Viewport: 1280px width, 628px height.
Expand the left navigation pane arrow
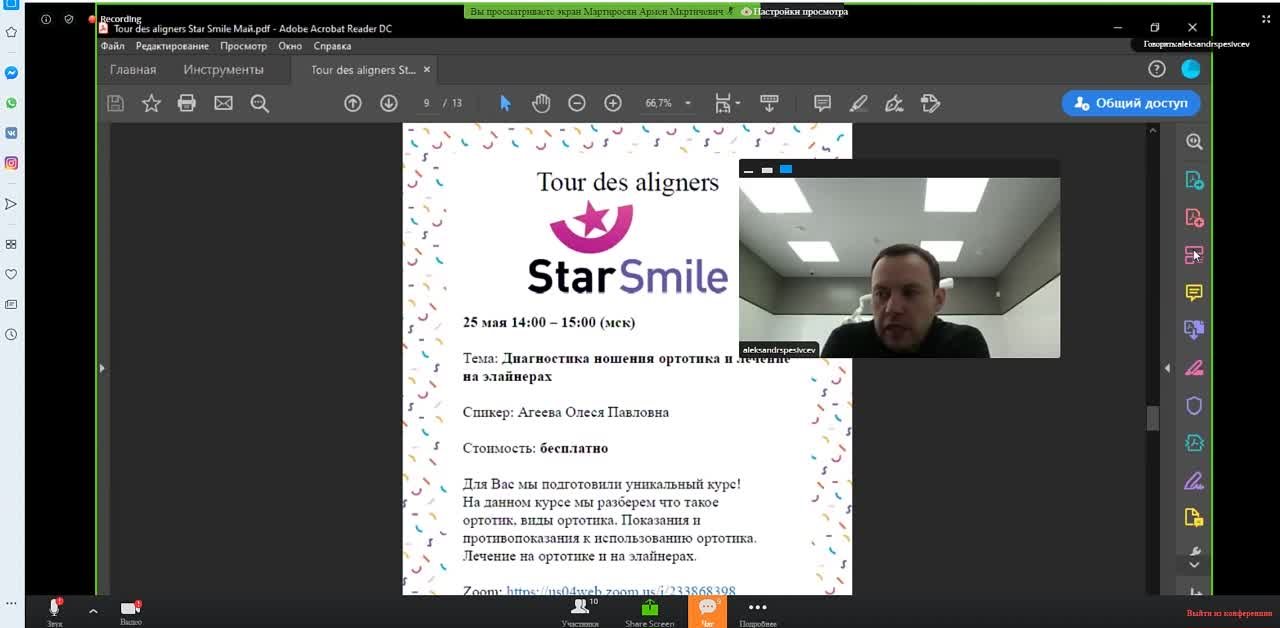coord(101,368)
